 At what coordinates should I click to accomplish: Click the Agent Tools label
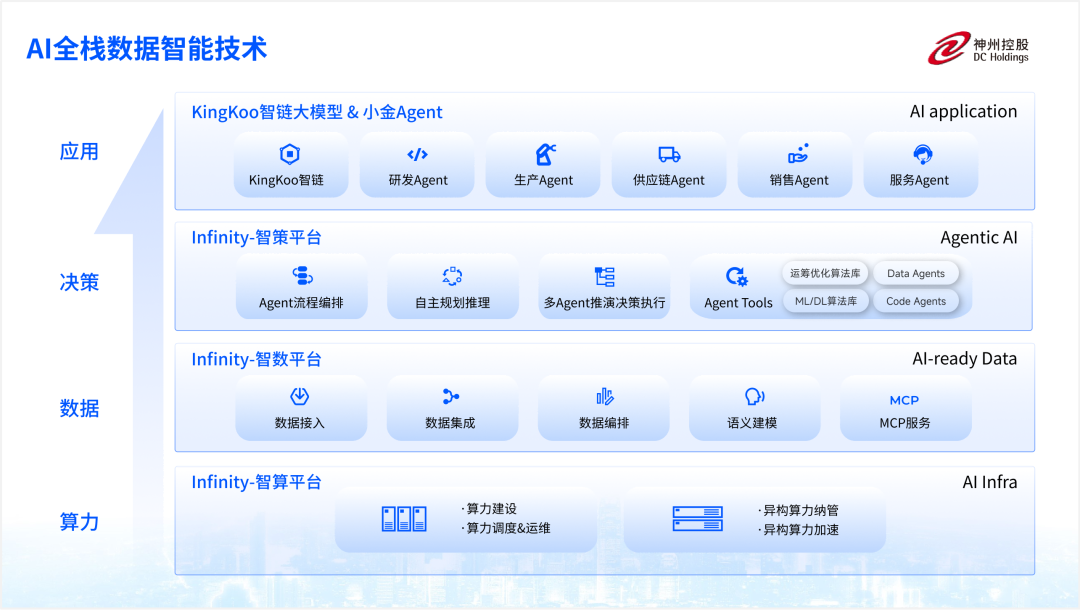click(738, 303)
